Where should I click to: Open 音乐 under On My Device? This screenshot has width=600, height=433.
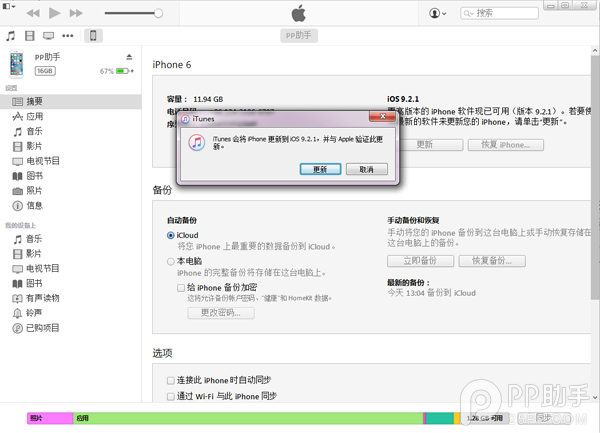pos(71,239)
